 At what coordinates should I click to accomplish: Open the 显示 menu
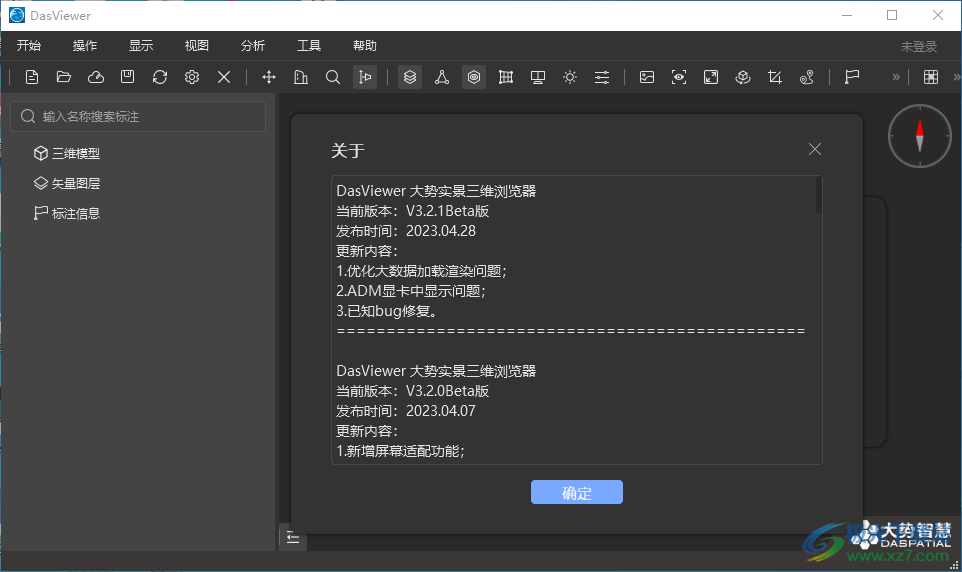tap(140, 45)
